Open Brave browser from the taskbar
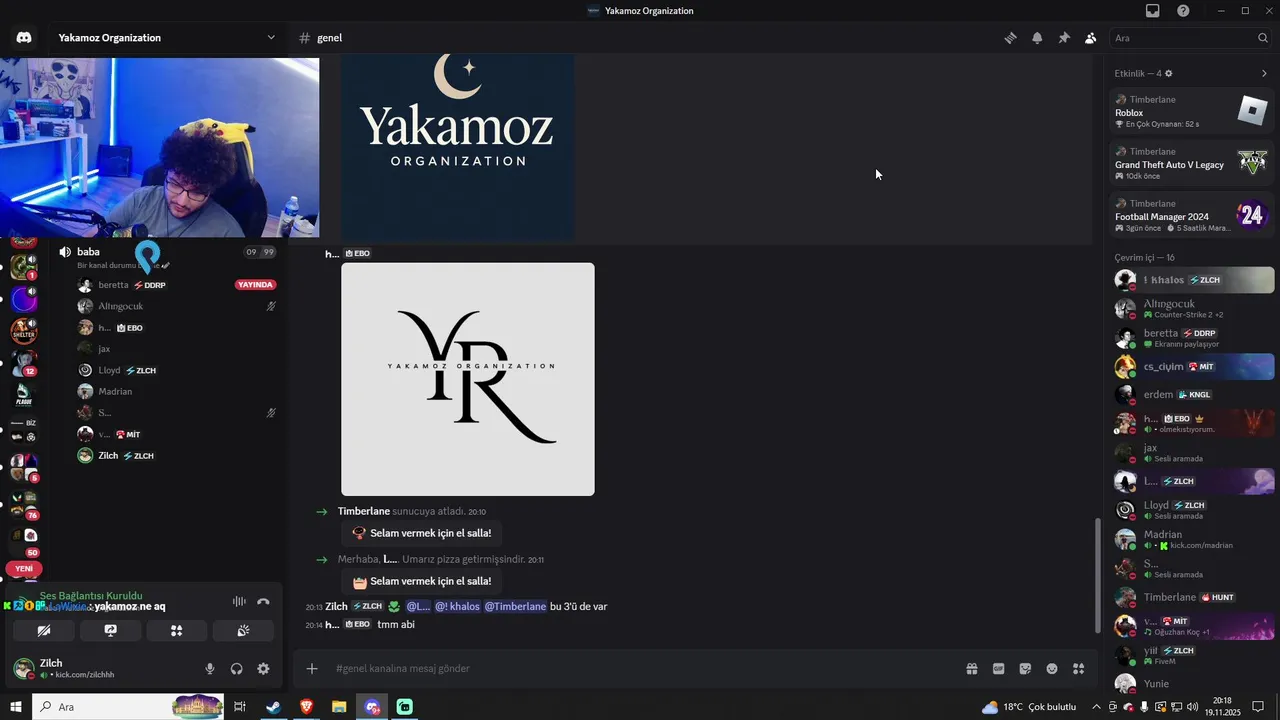This screenshot has height=720, width=1280. [306, 707]
